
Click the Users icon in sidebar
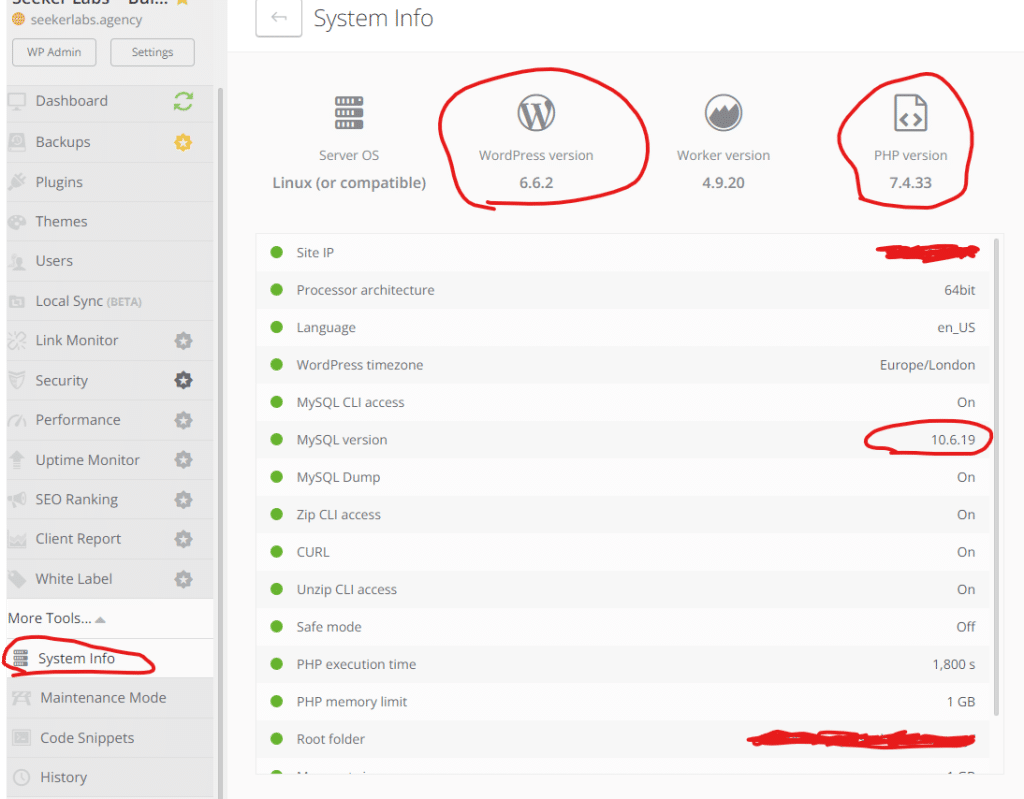[17, 261]
